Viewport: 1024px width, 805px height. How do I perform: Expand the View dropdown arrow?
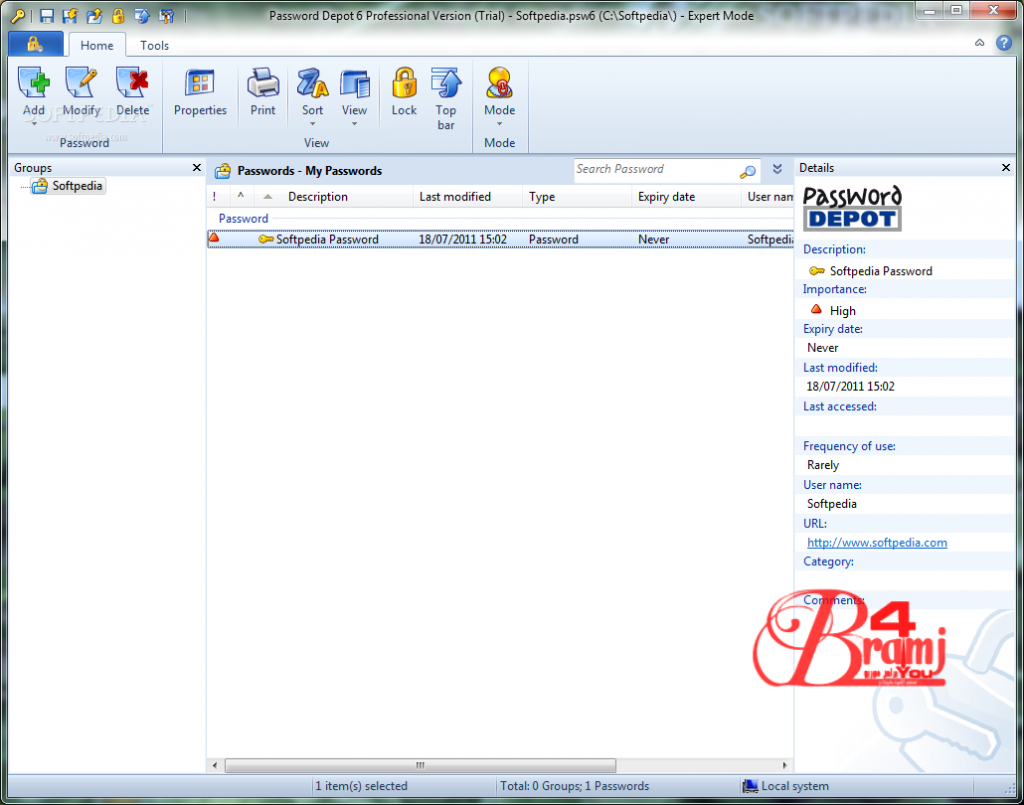coord(355,123)
